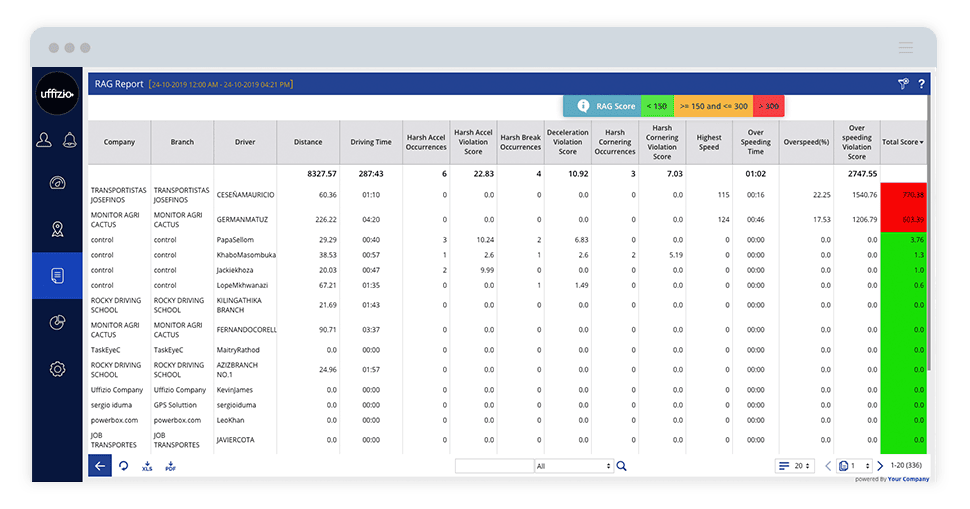Select driver CESEÑAMAURICIO
The width and height of the screenshot is (970, 509).
pos(245,195)
